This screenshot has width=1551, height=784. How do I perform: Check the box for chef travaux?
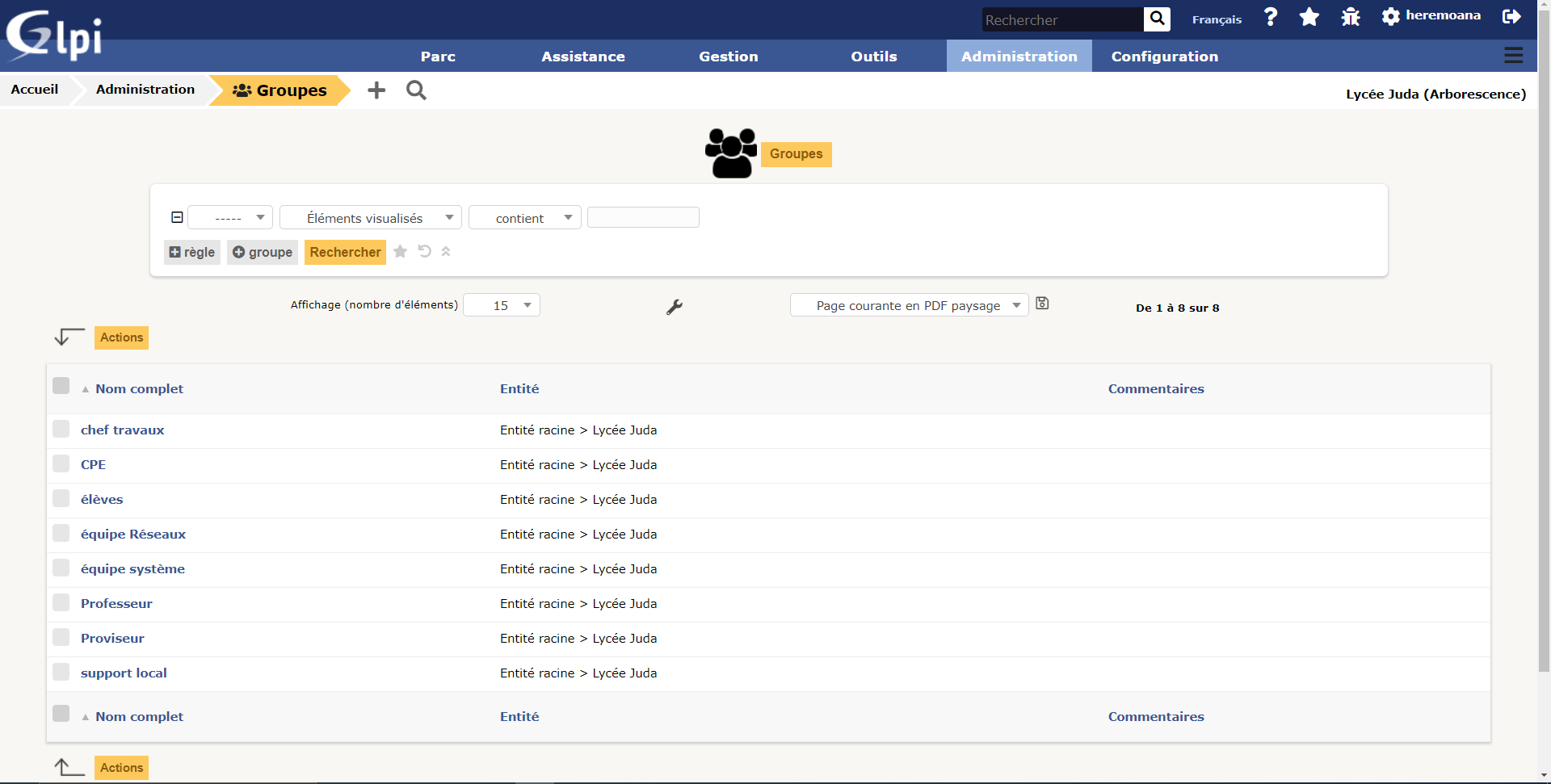(x=61, y=429)
